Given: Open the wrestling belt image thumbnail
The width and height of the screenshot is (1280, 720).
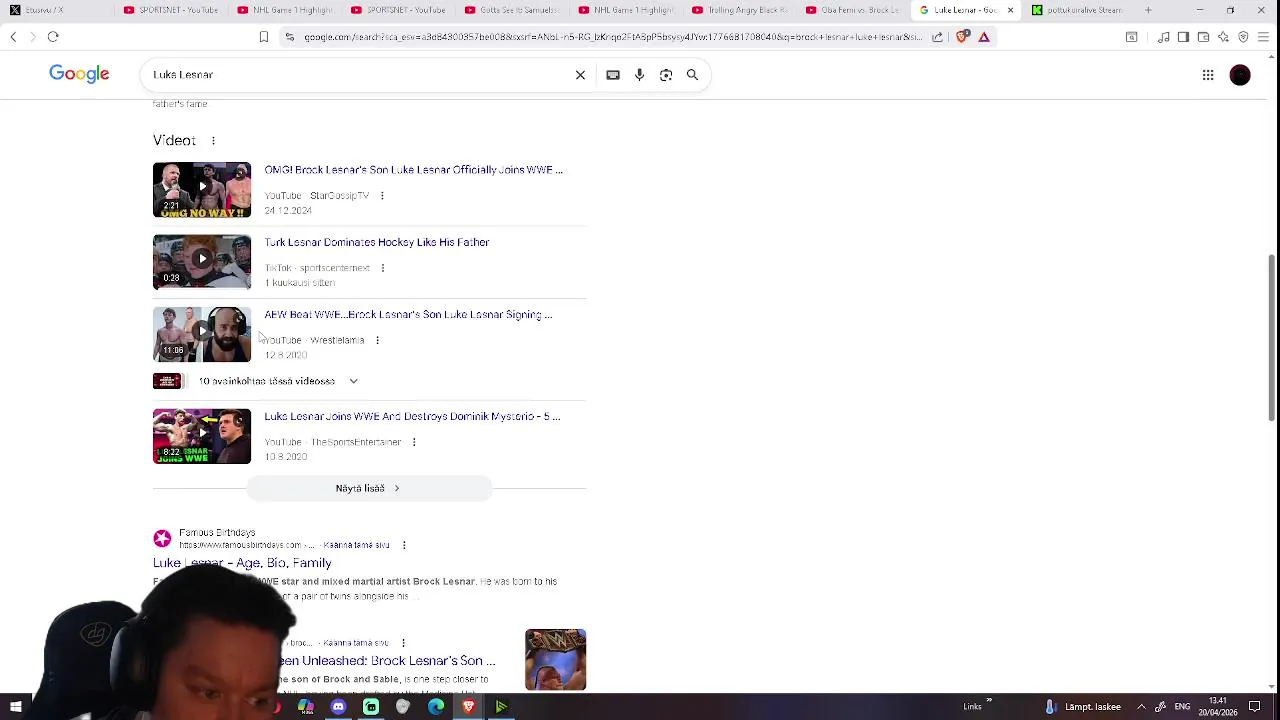Looking at the screenshot, I should pos(555,659).
